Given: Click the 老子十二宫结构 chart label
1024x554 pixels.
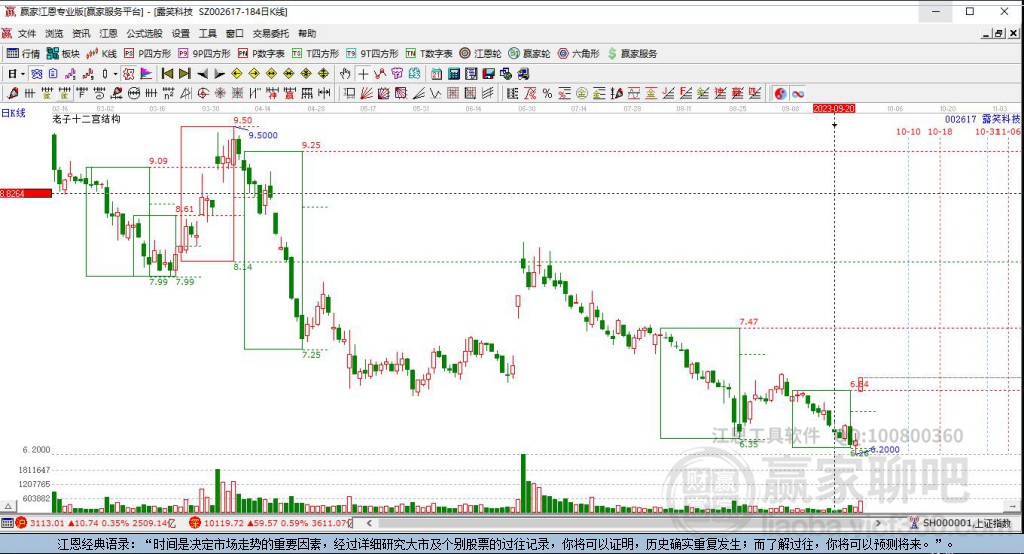Looking at the screenshot, I should click(x=86, y=119).
